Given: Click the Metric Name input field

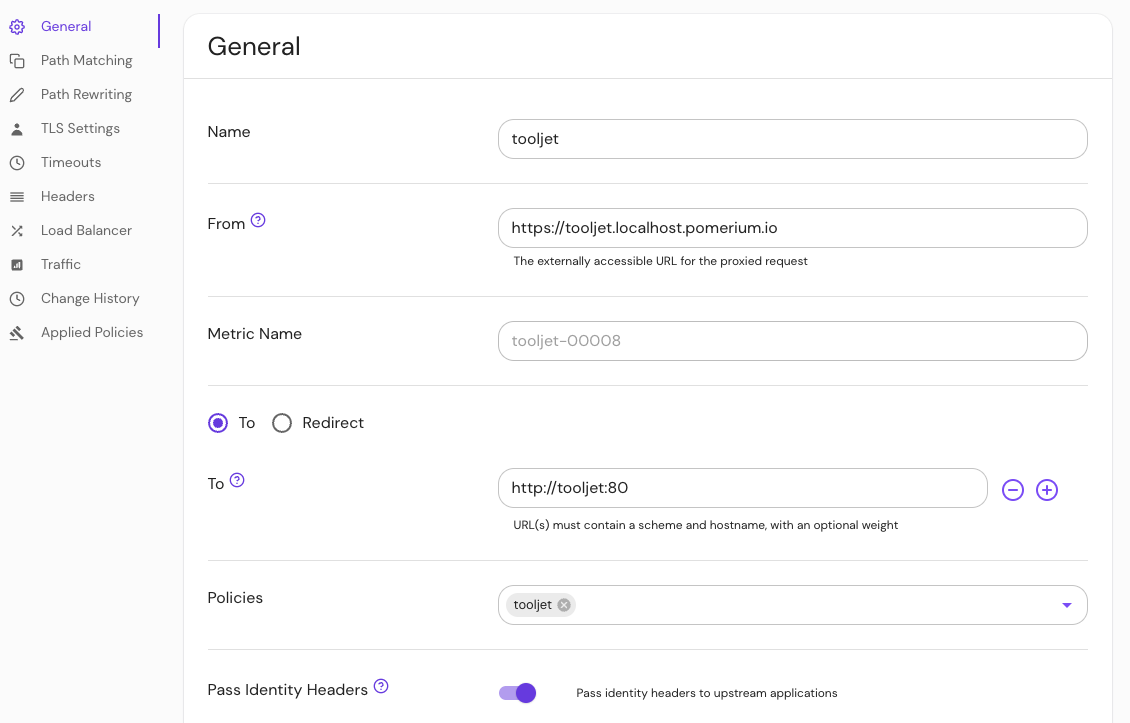Looking at the screenshot, I should [x=792, y=341].
